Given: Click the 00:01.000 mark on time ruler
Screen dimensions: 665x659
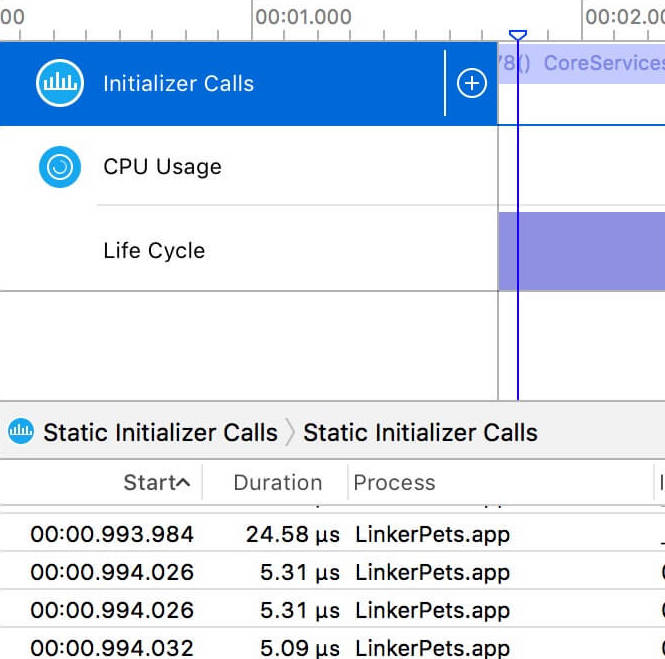Looking at the screenshot, I should (303, 17).
